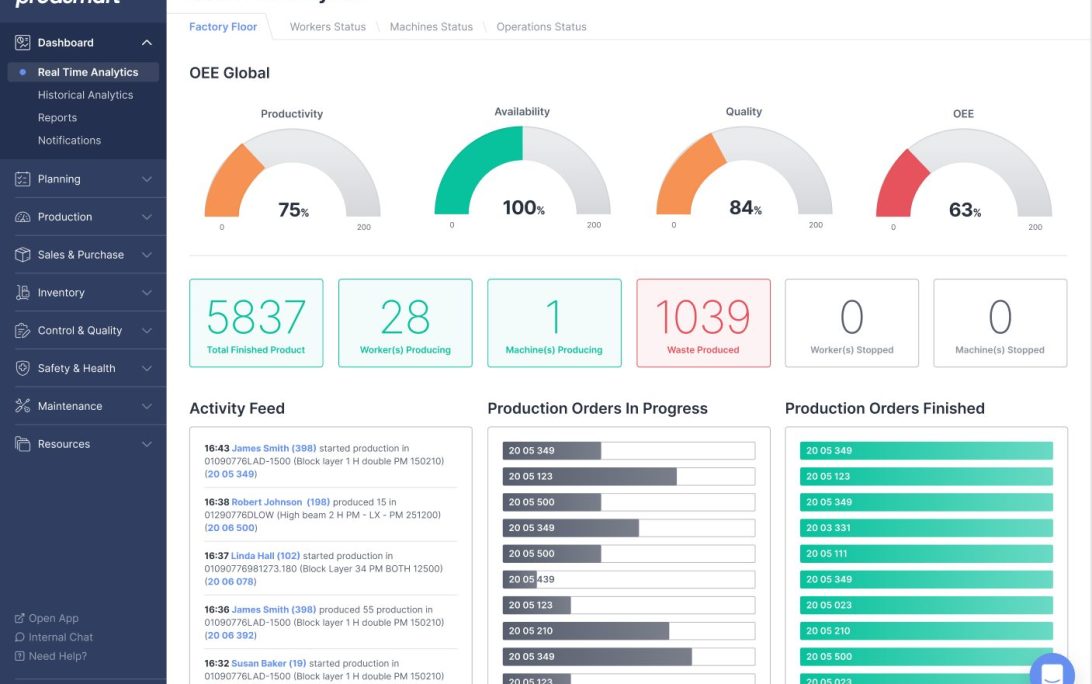Click the Control & Quality icon
The width and height of the screenshot is (1092, 684).
pos(22,331)
